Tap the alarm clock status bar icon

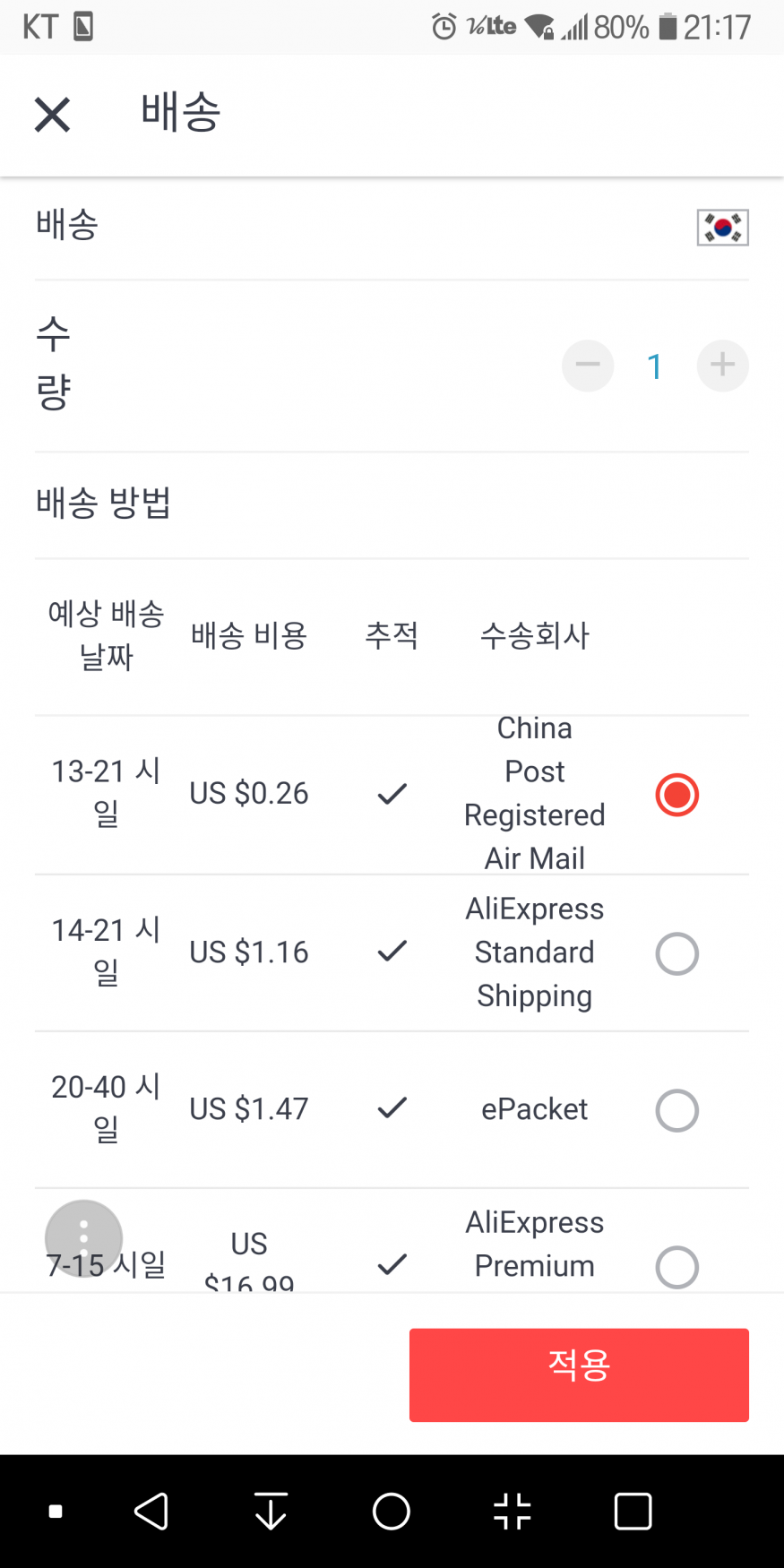click(444, 27)
